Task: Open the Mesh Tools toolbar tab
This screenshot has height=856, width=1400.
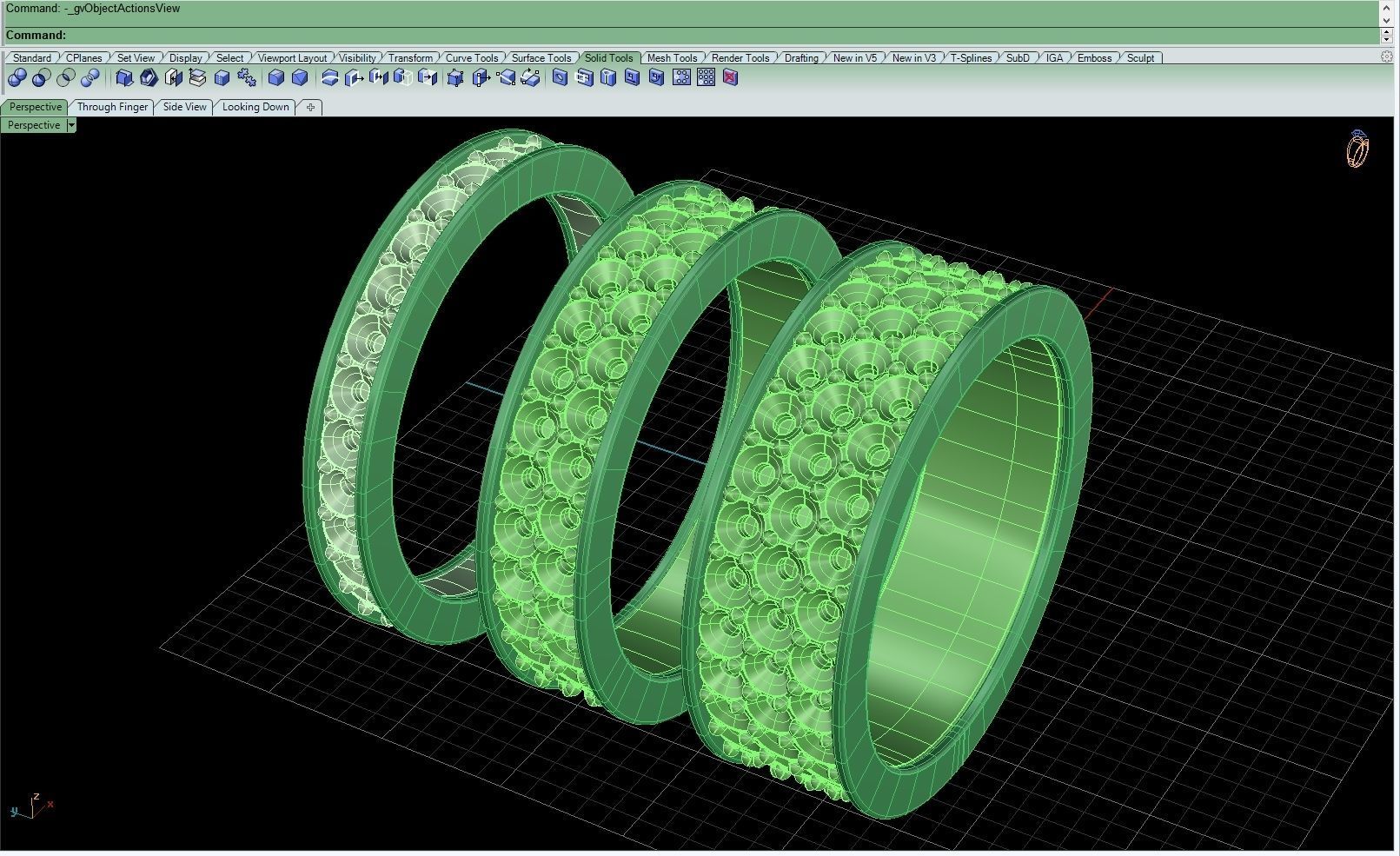Action: point(673,58)
